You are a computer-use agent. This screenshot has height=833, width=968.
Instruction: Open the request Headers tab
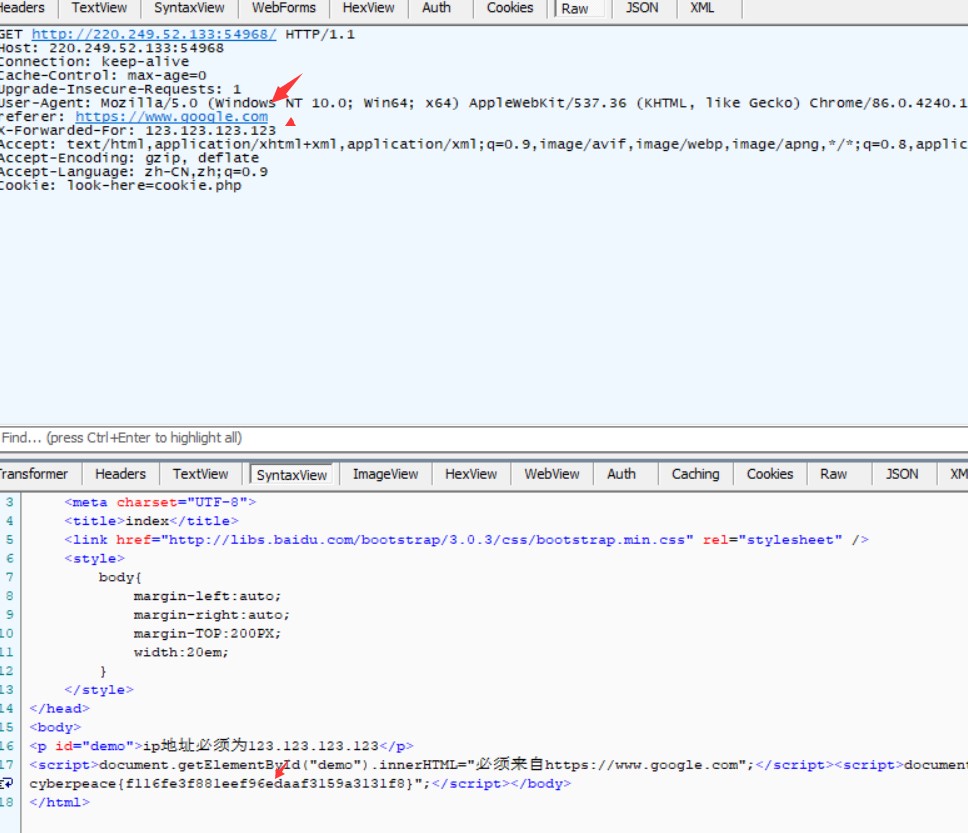[x=25, y=8]
